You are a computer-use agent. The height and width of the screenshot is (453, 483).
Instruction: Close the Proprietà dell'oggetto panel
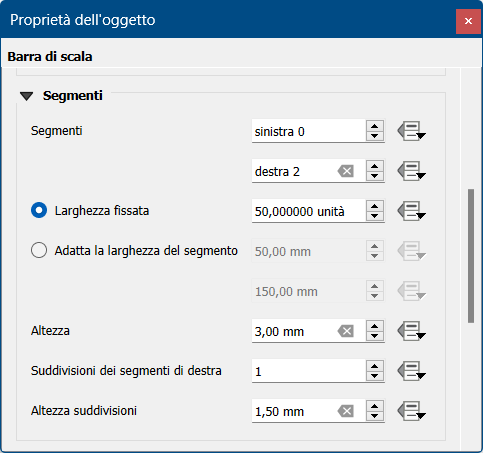(468, 21)
